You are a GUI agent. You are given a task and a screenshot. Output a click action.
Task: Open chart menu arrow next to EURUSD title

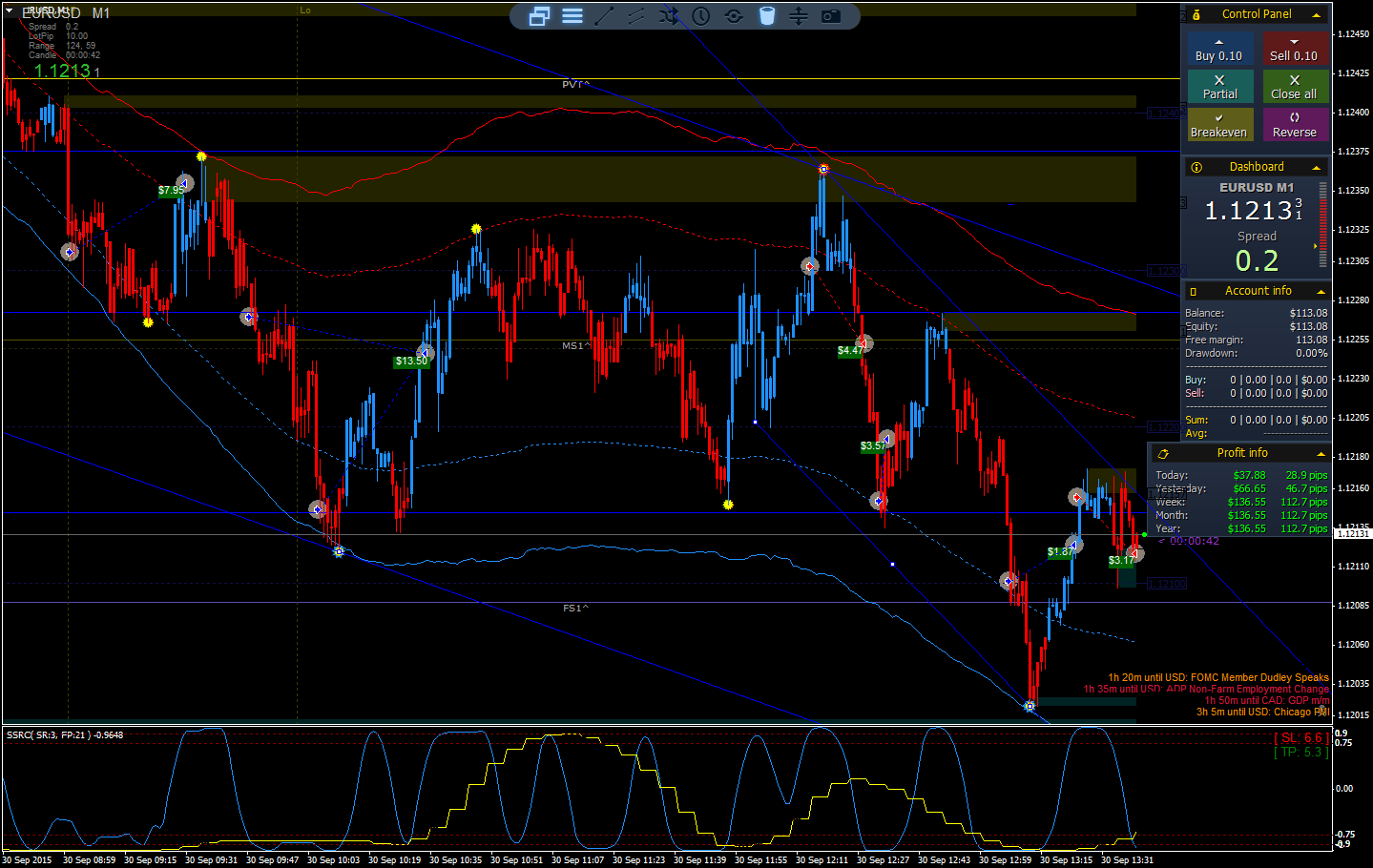point(10,11)
